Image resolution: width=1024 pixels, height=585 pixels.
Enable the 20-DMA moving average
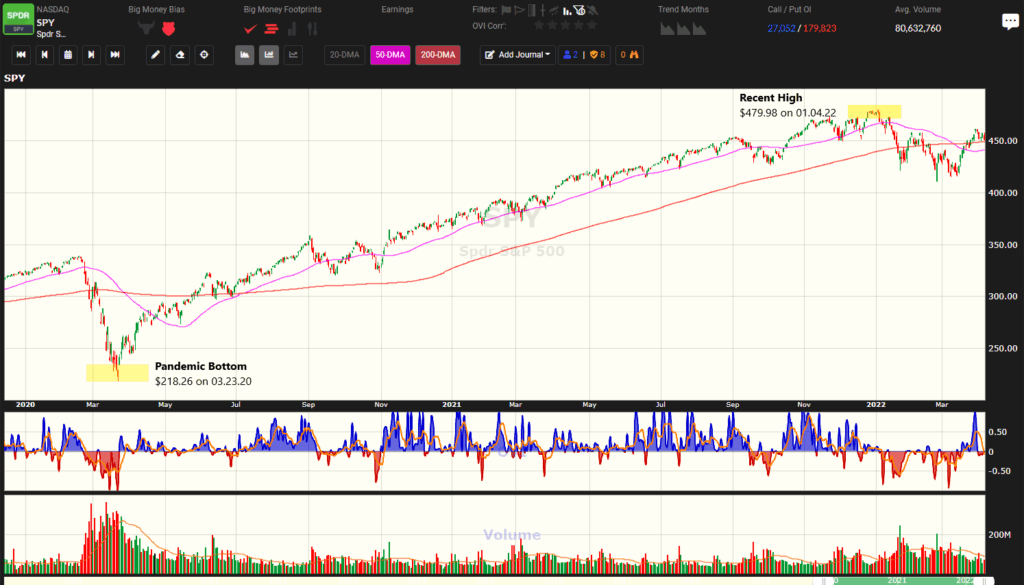coord(345,56)
